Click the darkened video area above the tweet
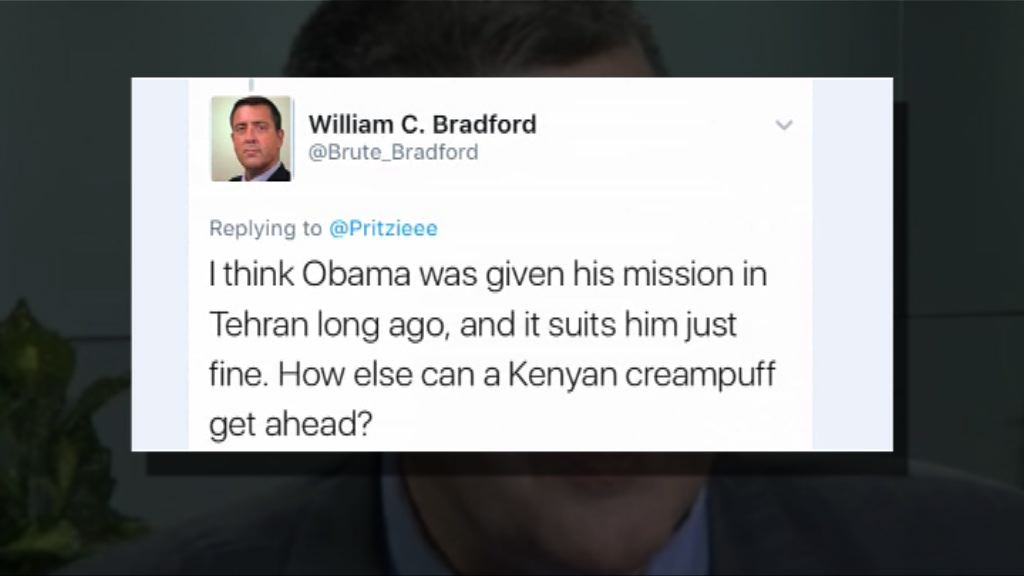Screen dimensions: 1024x576 click(x=512, y=39)
